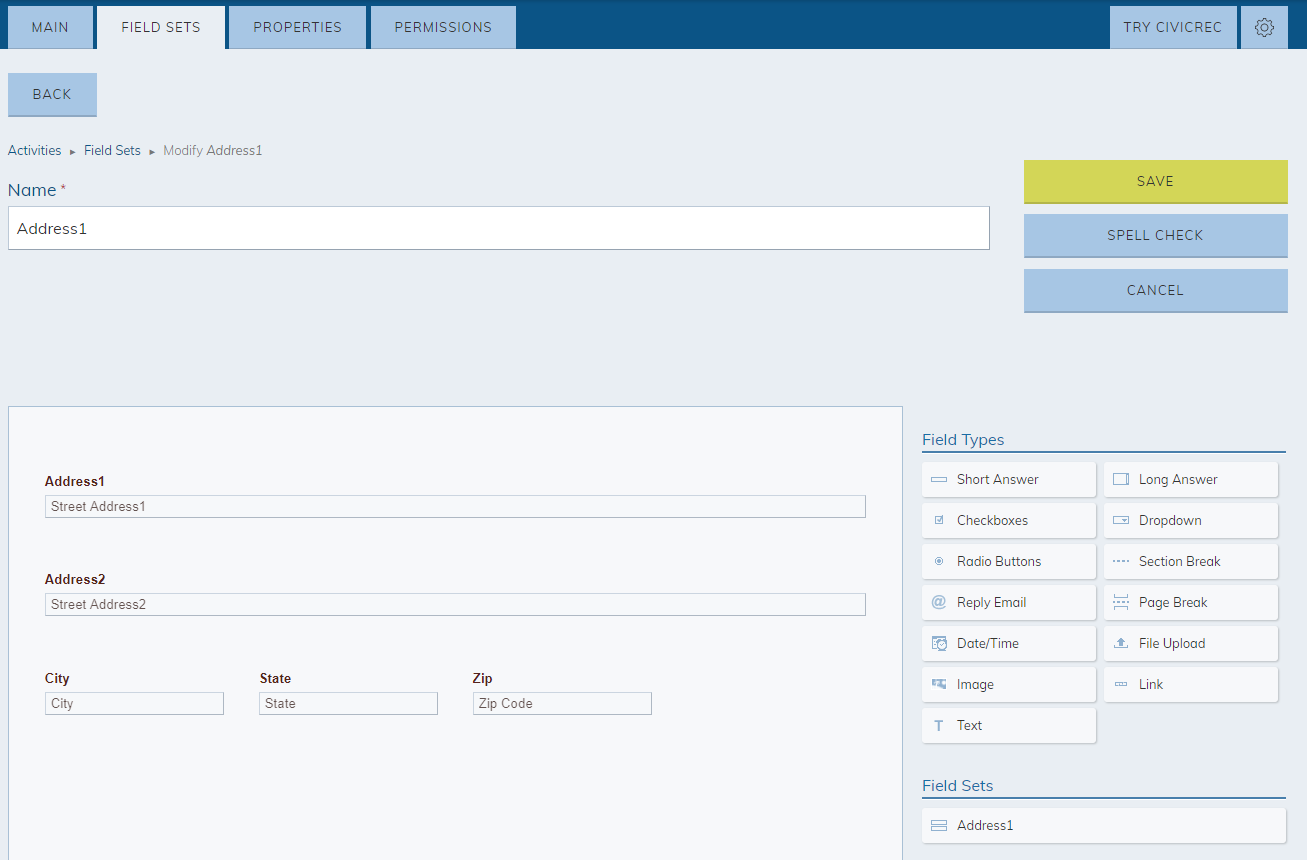Select the Field Sets tab
Image resolution: width=1307 pixels, height=860 pixels.
coord(161,27)
